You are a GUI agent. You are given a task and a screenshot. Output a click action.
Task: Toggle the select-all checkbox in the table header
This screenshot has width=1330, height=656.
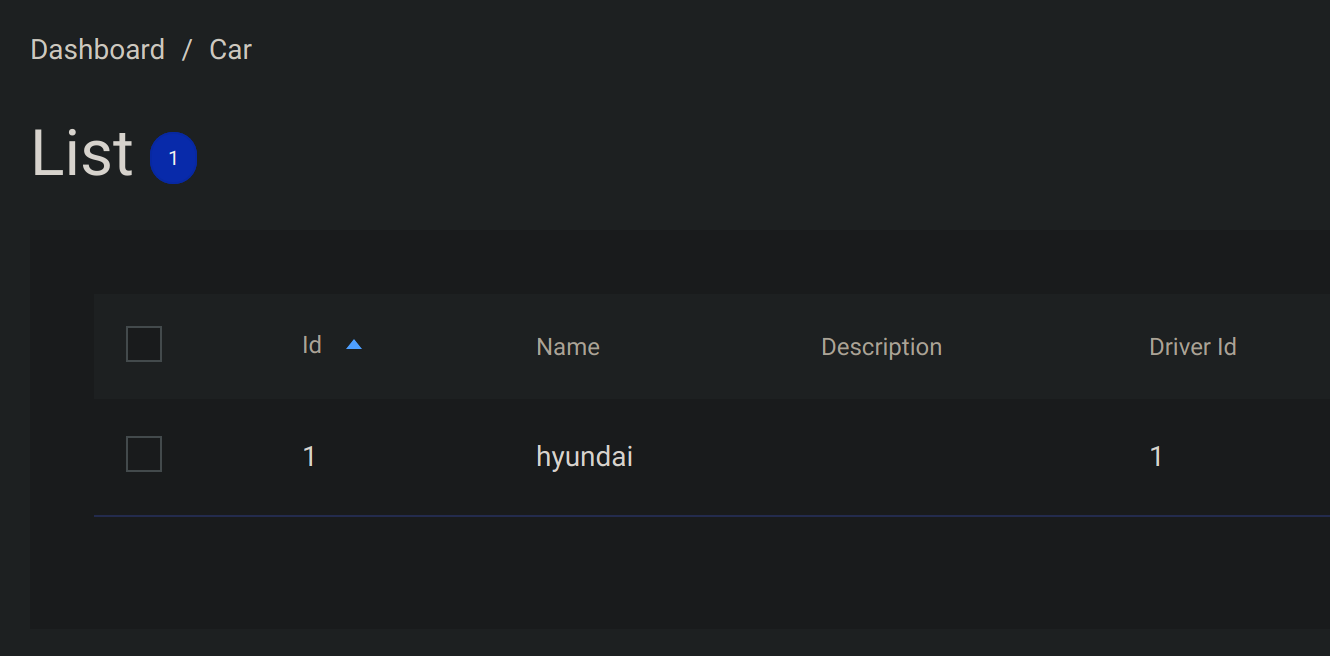point(143,343)
